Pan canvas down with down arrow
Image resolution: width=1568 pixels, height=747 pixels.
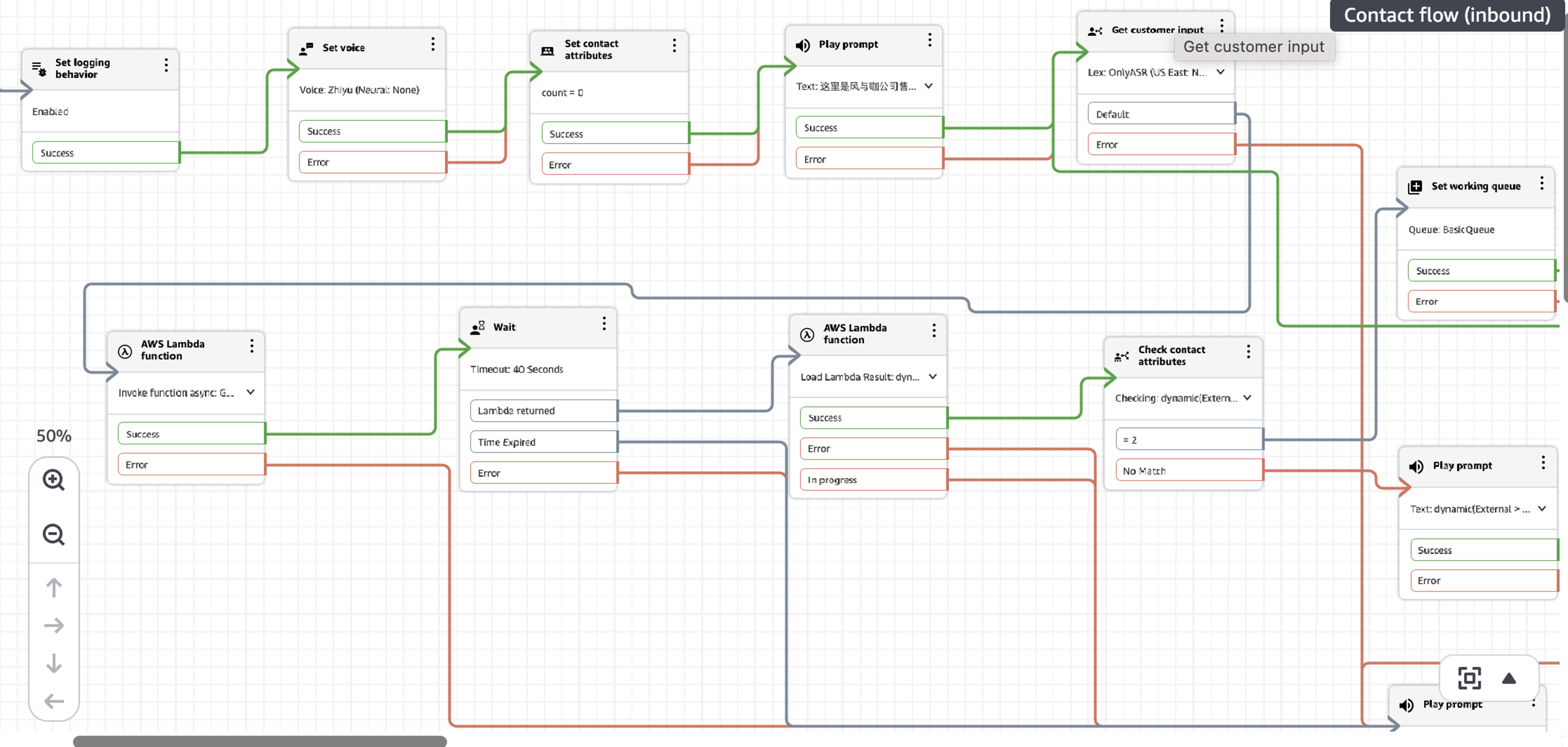click(x=53, y=663)
